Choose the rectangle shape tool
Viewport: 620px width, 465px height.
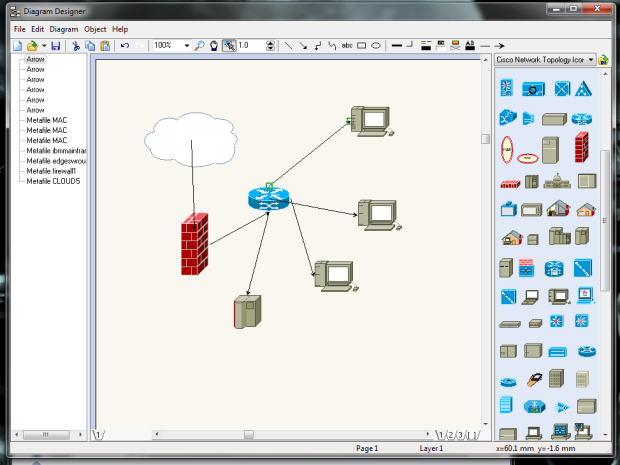click(x=362, y=46)
